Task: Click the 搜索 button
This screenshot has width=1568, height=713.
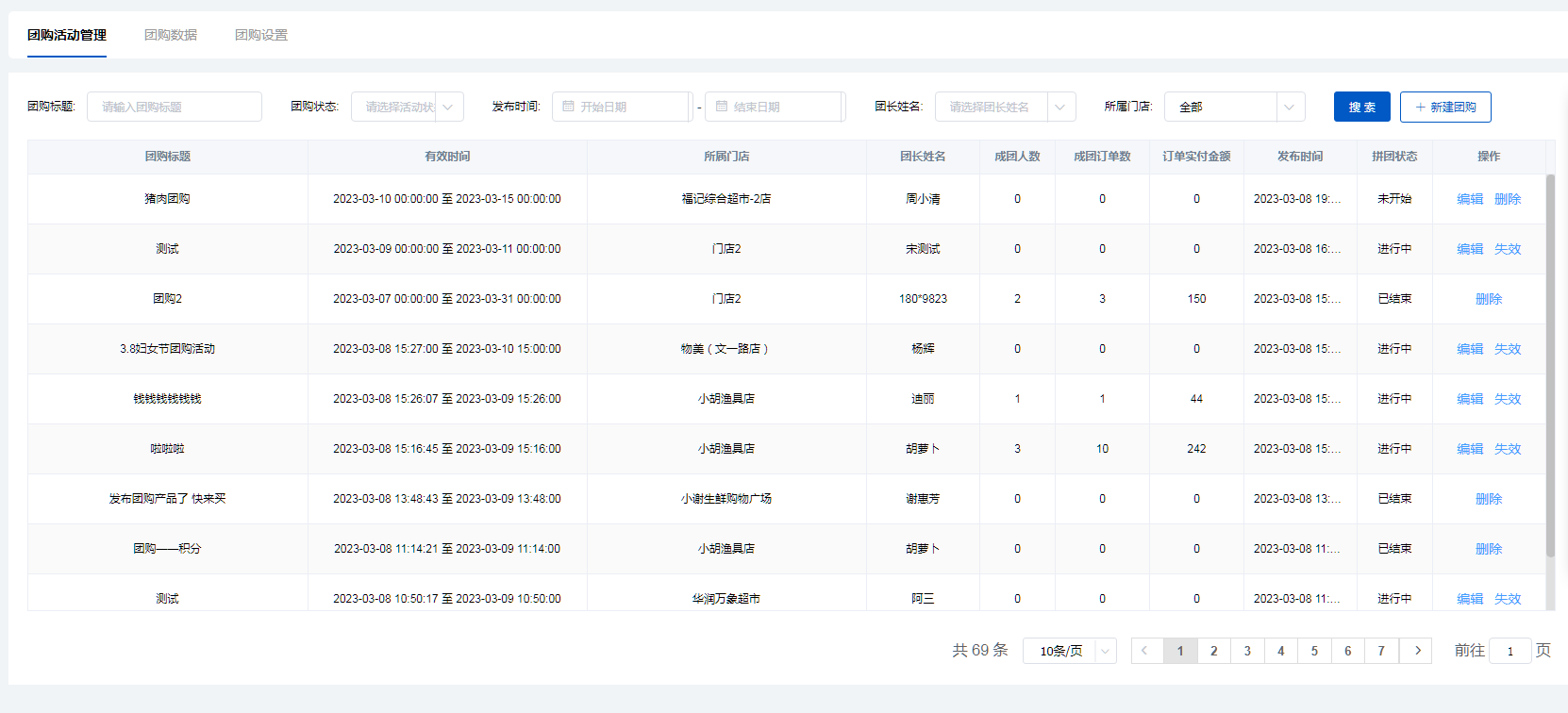Action: tap(1362, 107)
